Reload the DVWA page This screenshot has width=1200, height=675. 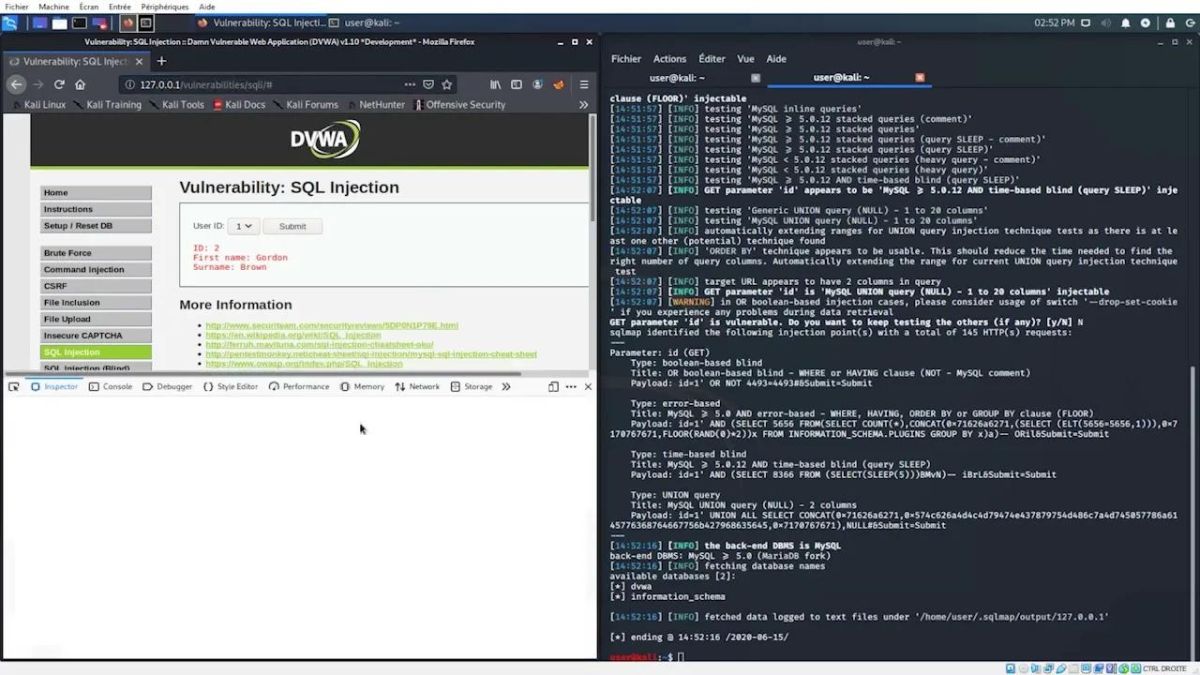tap(59, 85)
